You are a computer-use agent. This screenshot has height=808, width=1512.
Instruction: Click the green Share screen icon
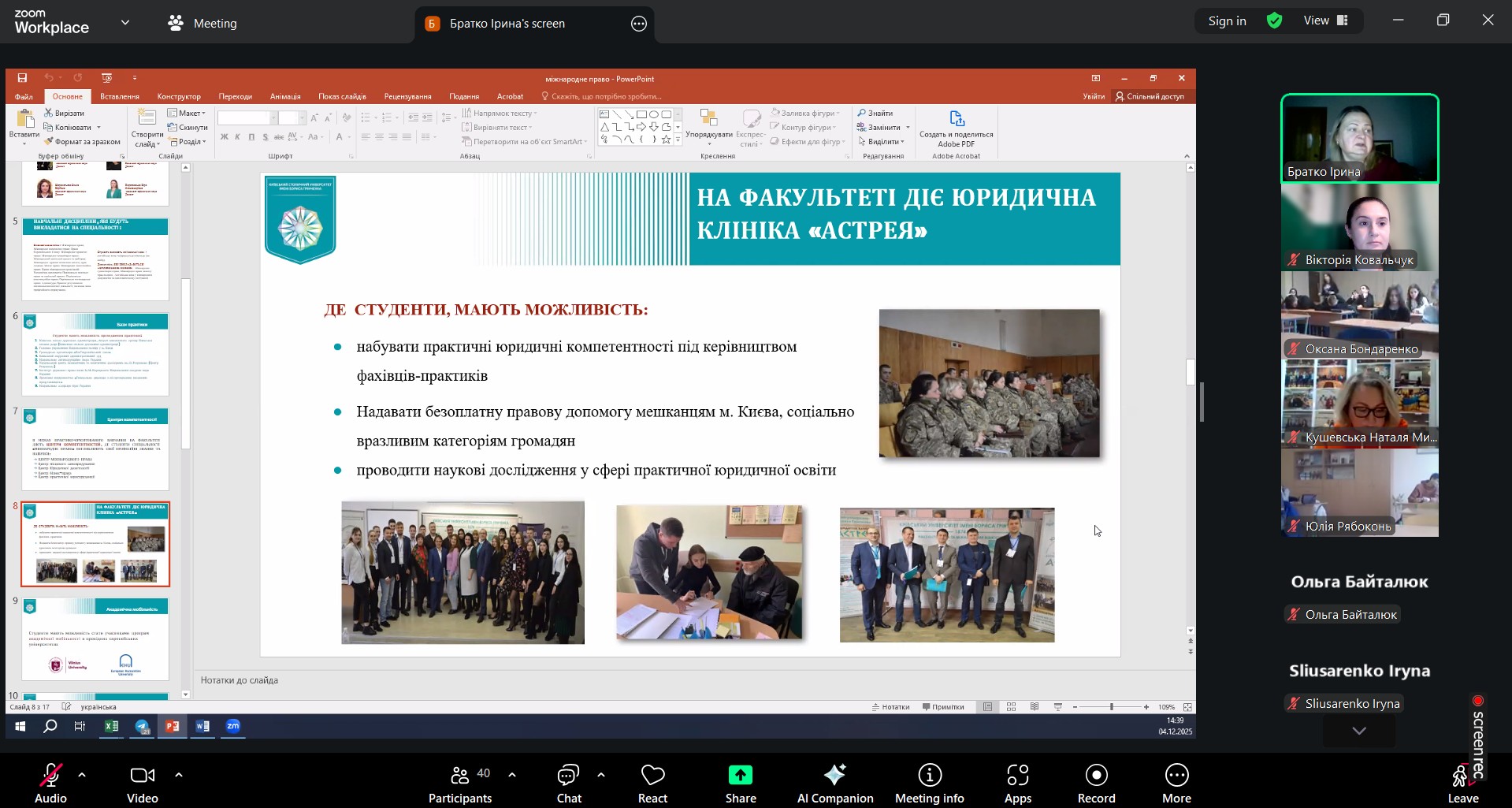pos(740,776)
